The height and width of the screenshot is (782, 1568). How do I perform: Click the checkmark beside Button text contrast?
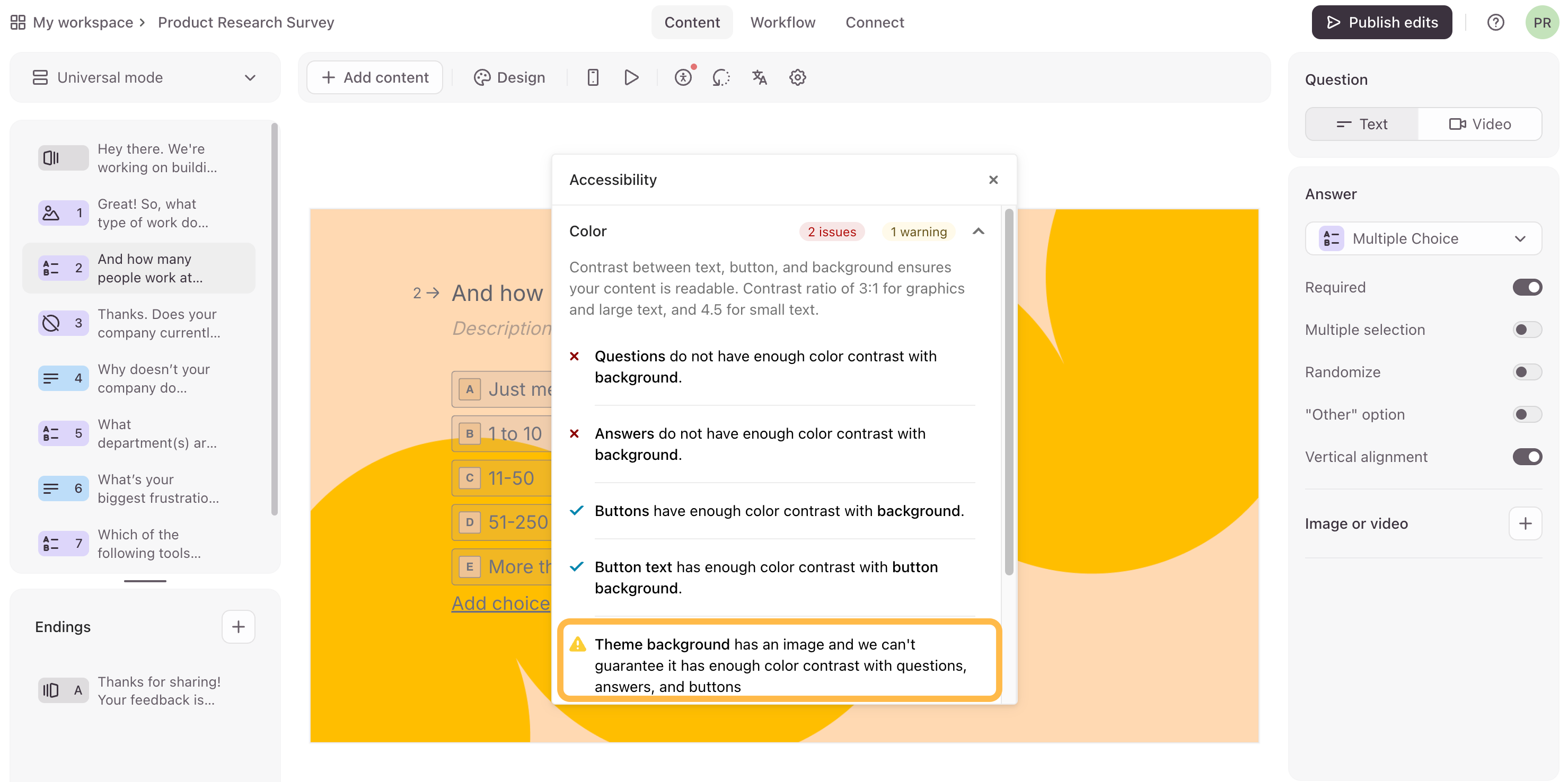[x=576, y=566]
